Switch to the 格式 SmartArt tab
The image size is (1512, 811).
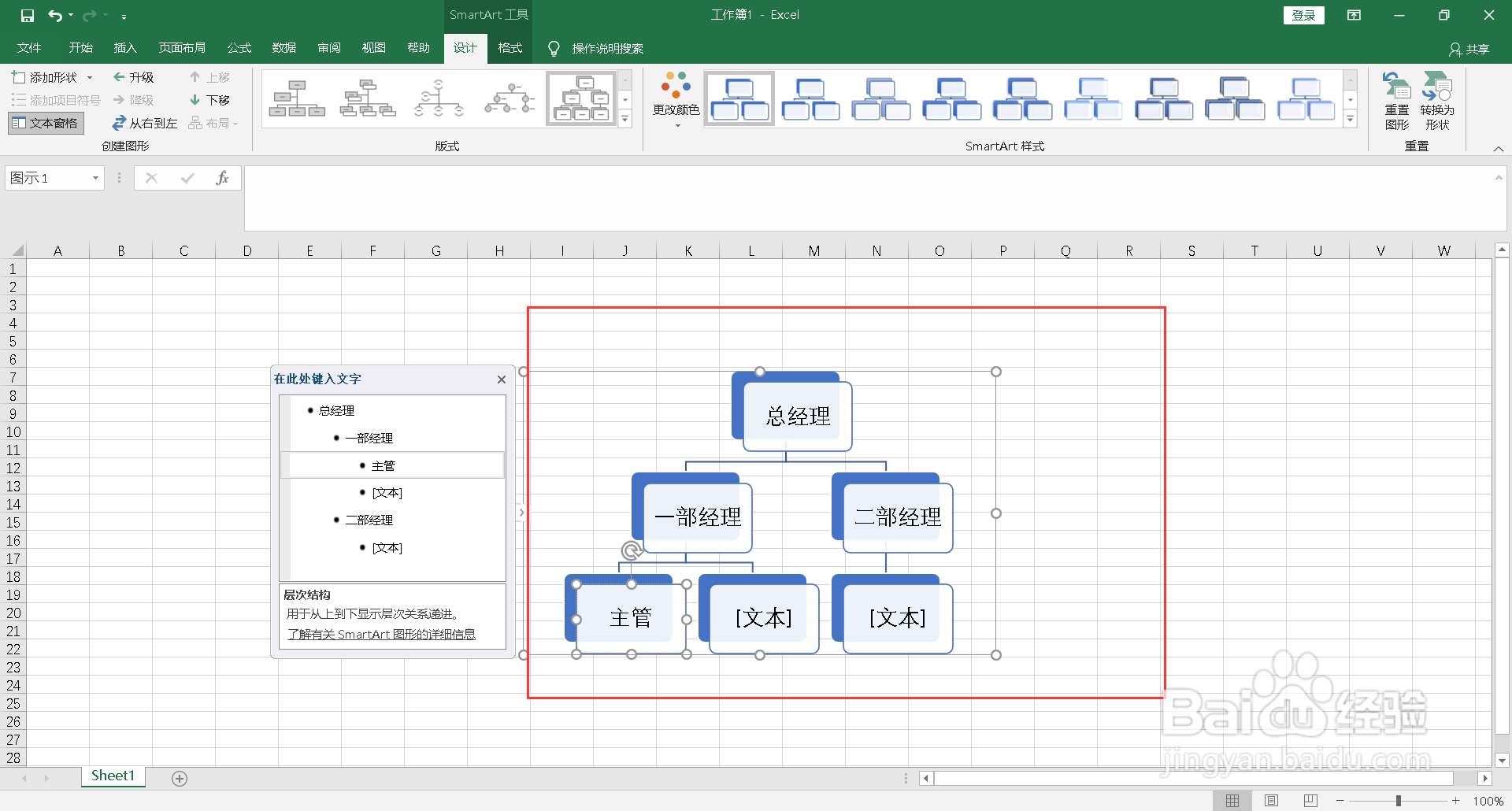(510, 48)
